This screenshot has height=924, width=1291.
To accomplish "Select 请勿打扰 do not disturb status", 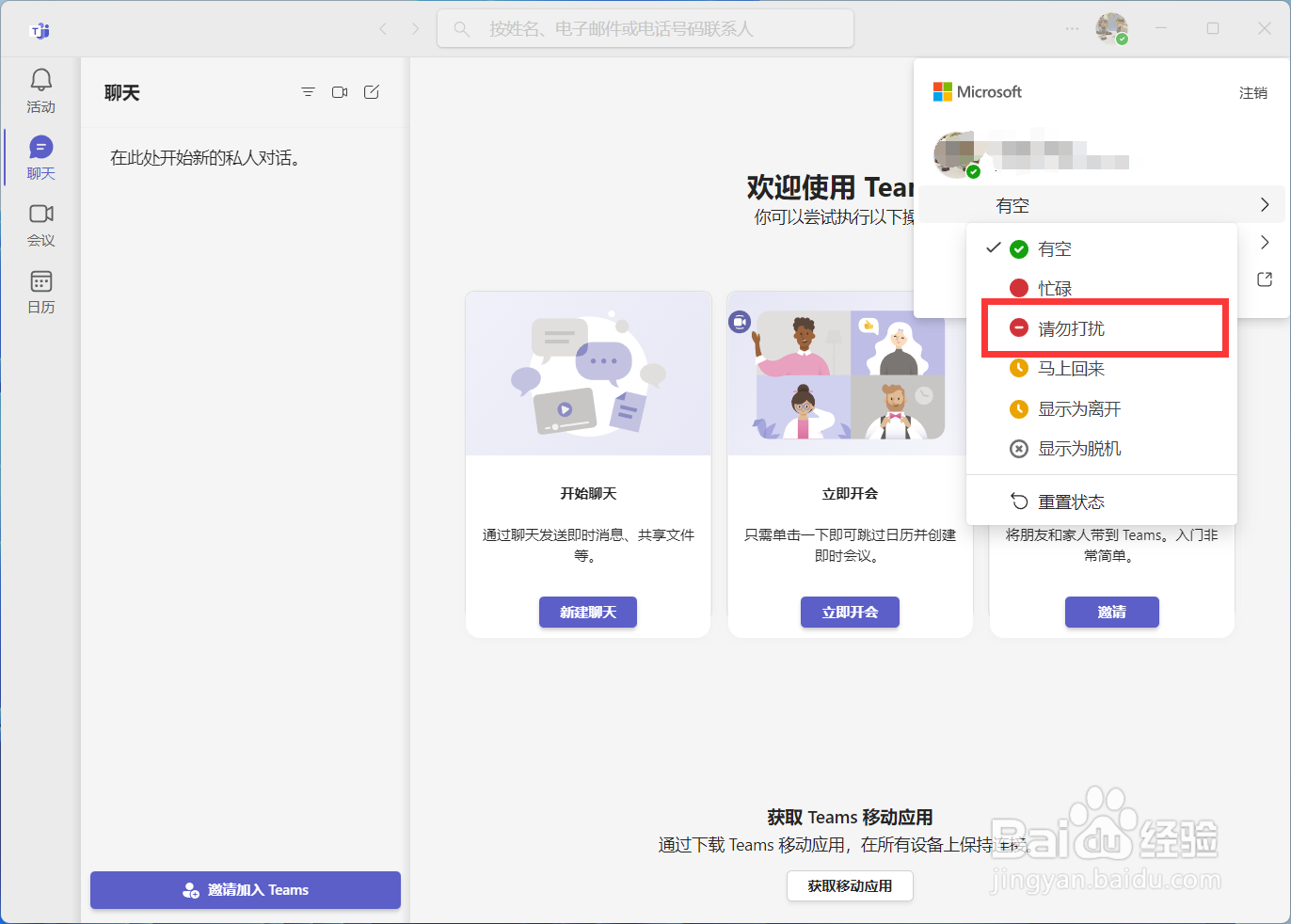I will coord(1101,328).
